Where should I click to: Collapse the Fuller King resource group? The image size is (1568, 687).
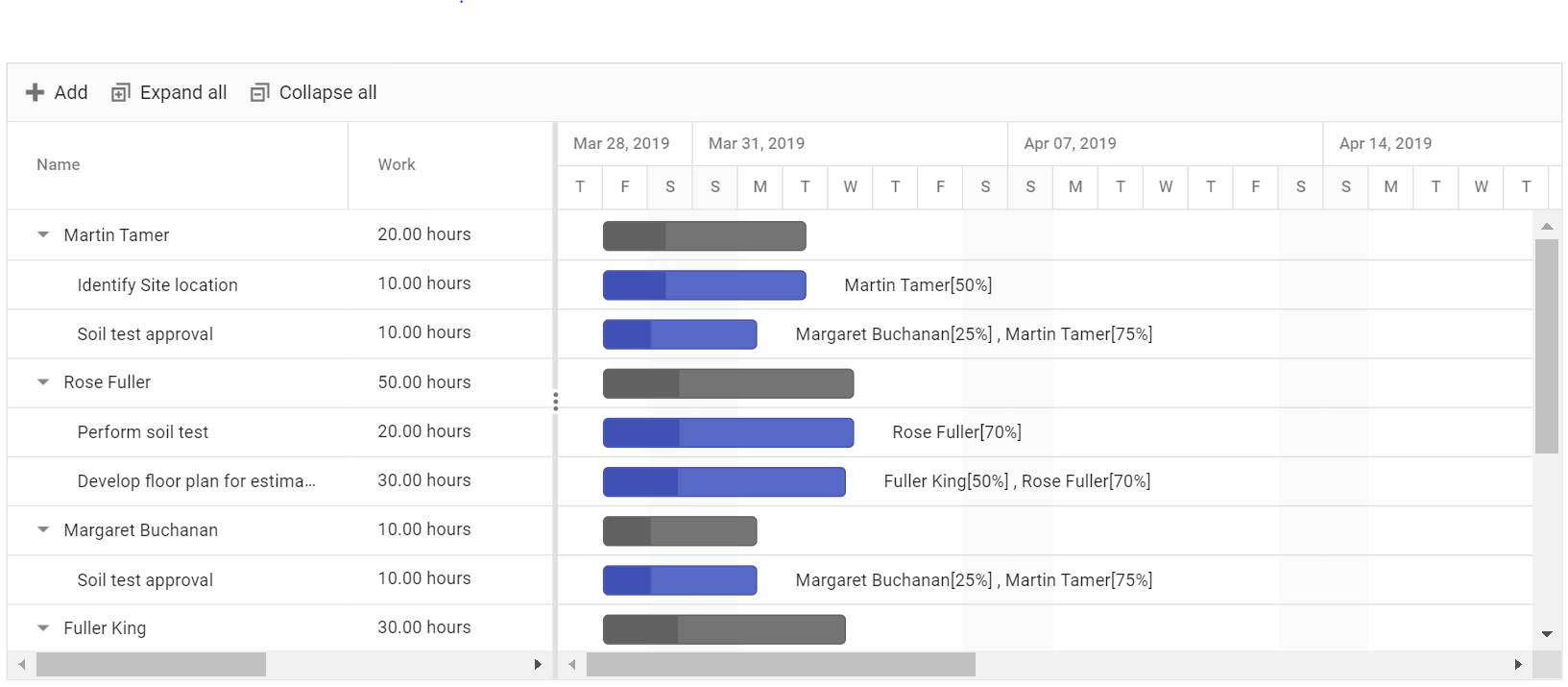coord(43,627)
